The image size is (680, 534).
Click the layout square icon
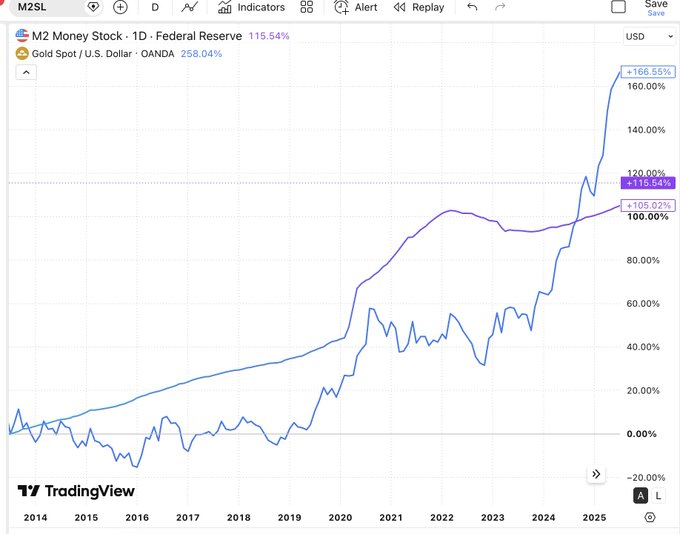(x=618, y=7)
